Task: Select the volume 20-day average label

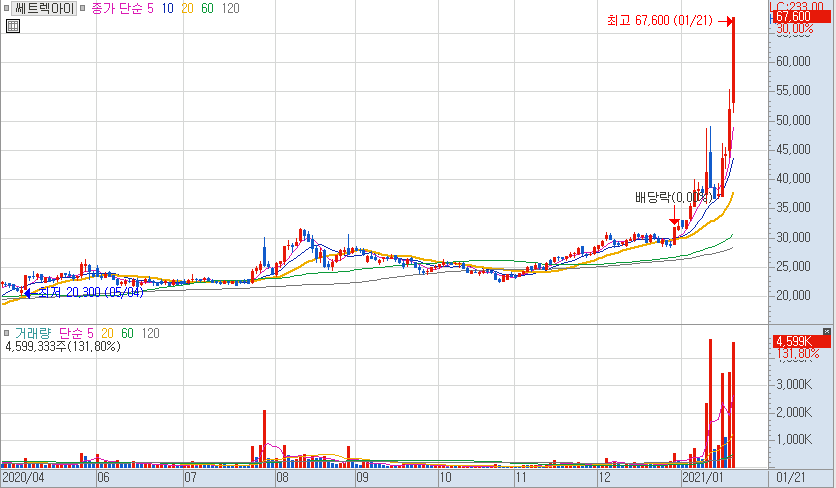Action: (107, 333)
